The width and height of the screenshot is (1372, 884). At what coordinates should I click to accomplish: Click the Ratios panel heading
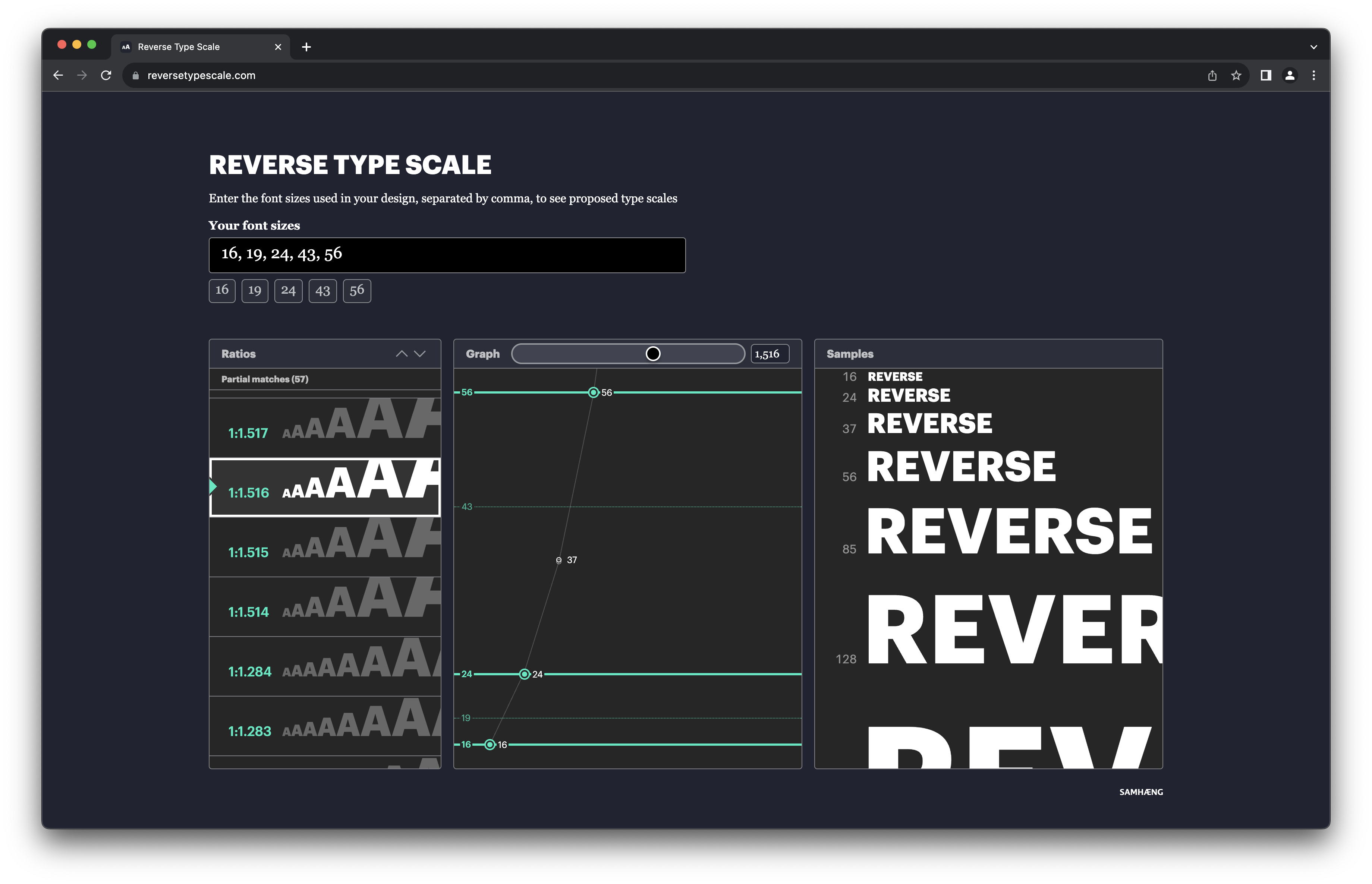[238, 354]
